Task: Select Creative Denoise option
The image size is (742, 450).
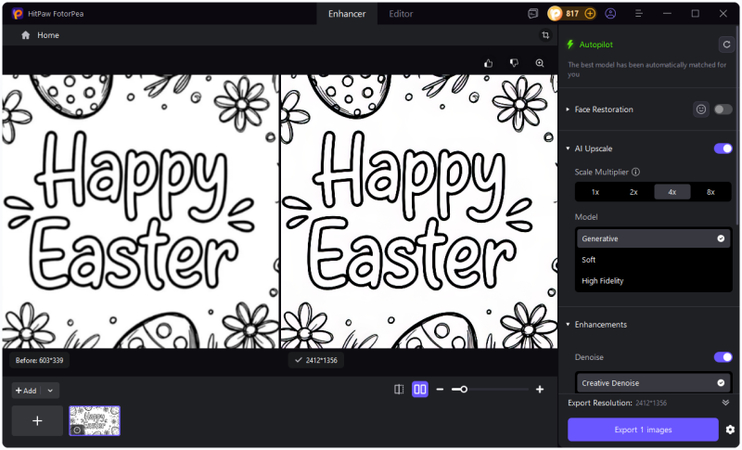Action: tap(654, 383)
